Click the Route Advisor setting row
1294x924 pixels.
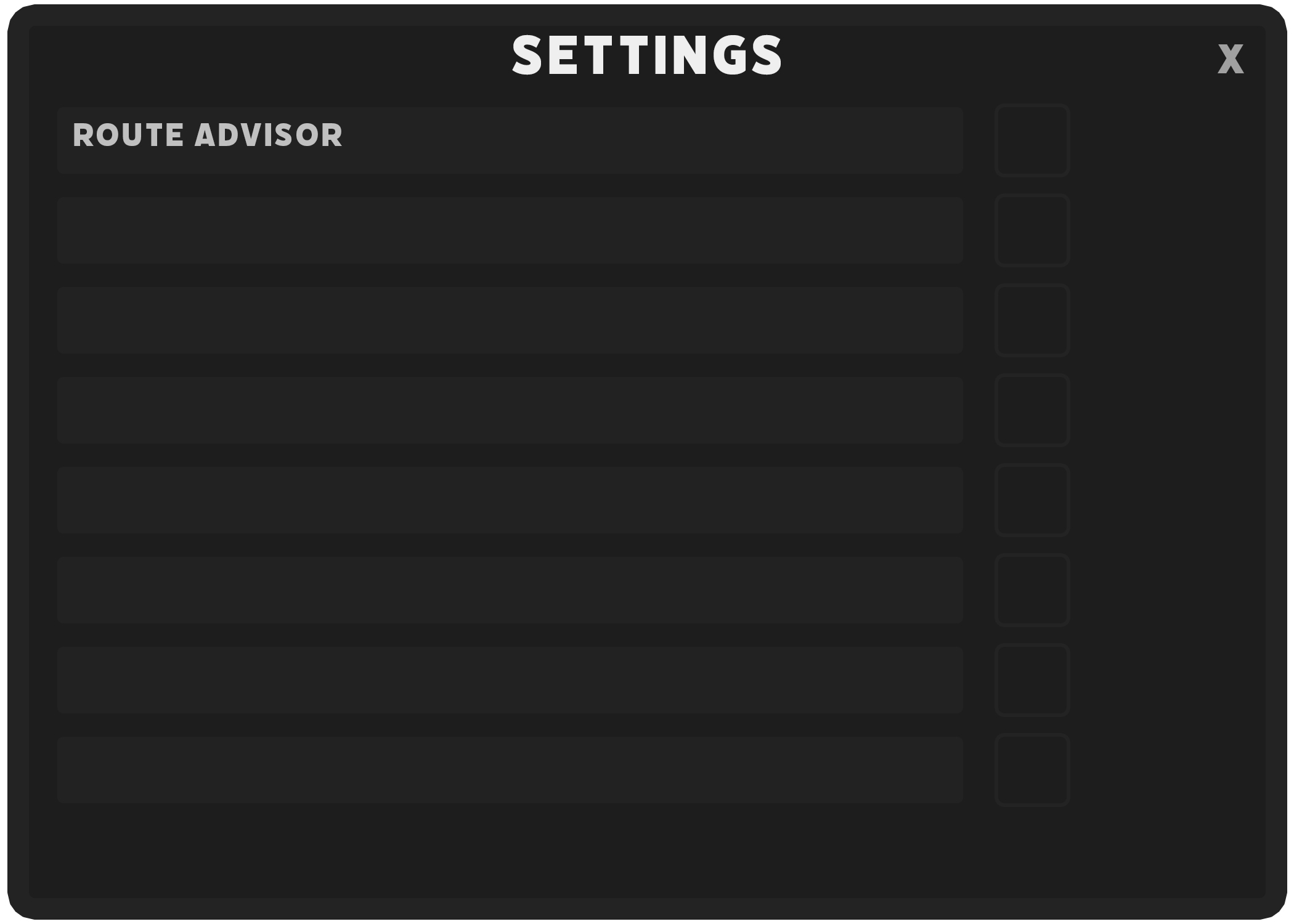[x=510, y=140]
